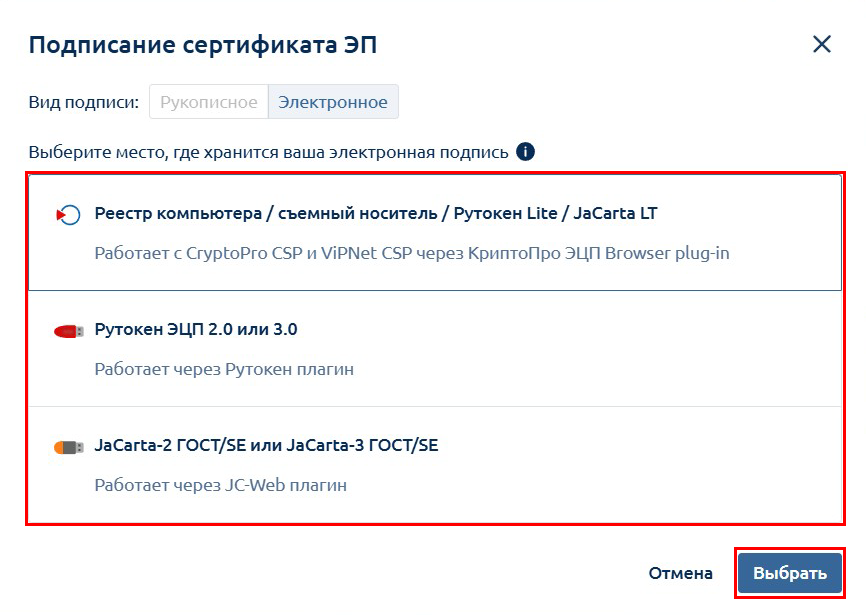Click the Работает через Рутокен плагин description
Screen dimensions: 866x615
click(224, 369)
